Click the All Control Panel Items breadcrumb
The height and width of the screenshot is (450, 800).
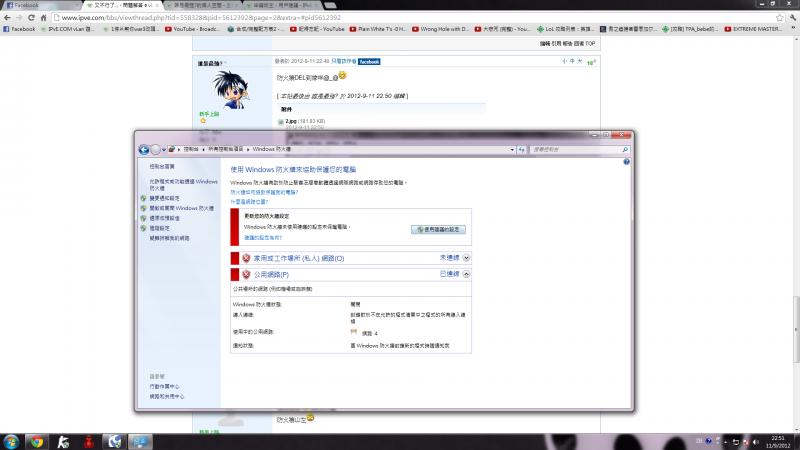tap(226, 149)
